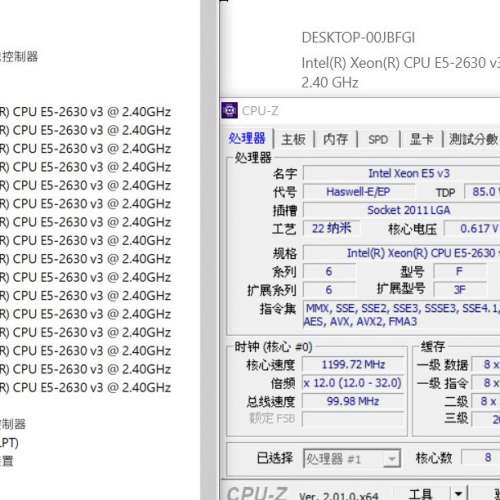Click the 工具 button in CPU-Z

coord(421,493)
